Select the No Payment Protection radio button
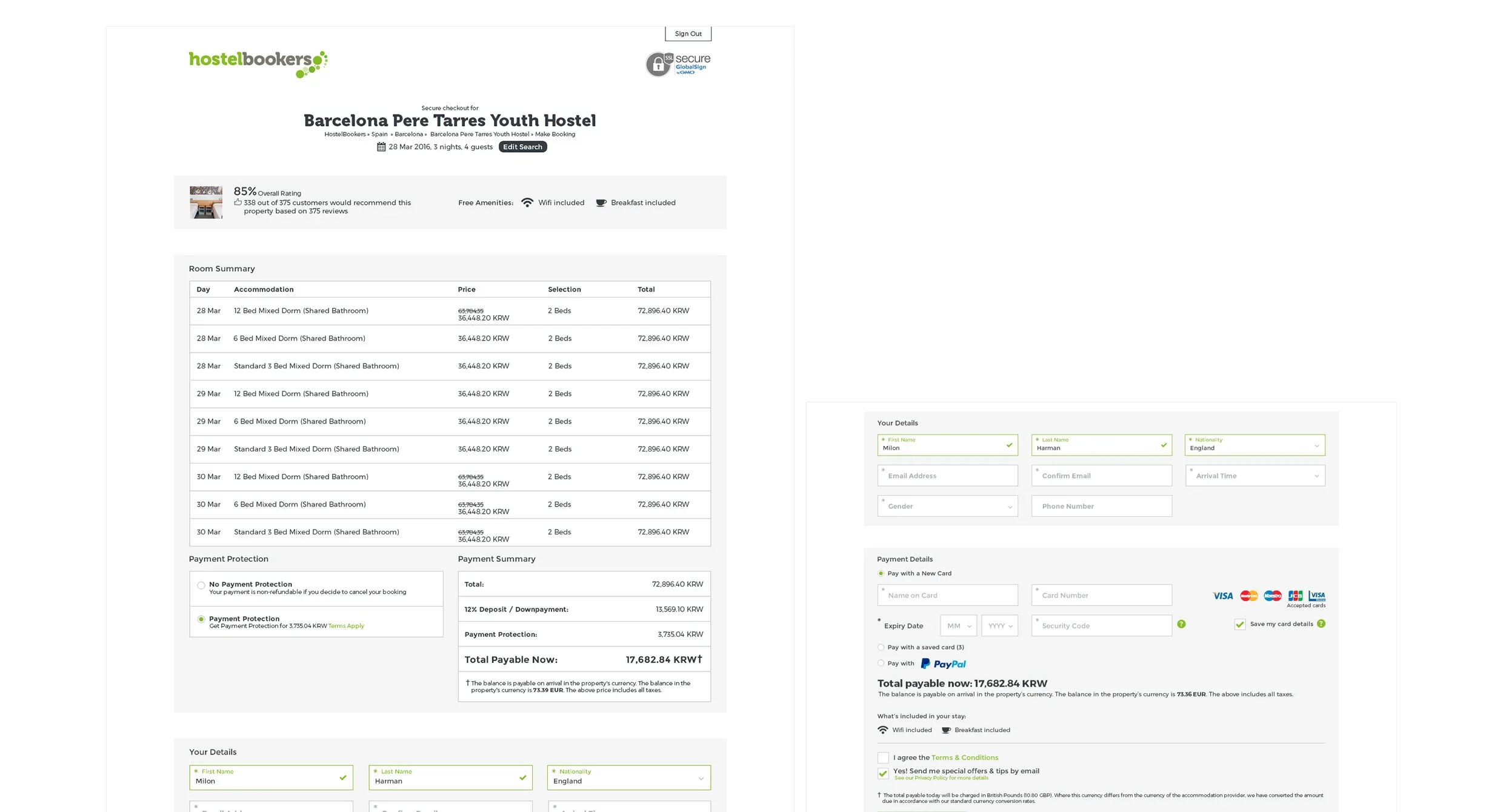The image size is (1486, 812). coord(201,585)
